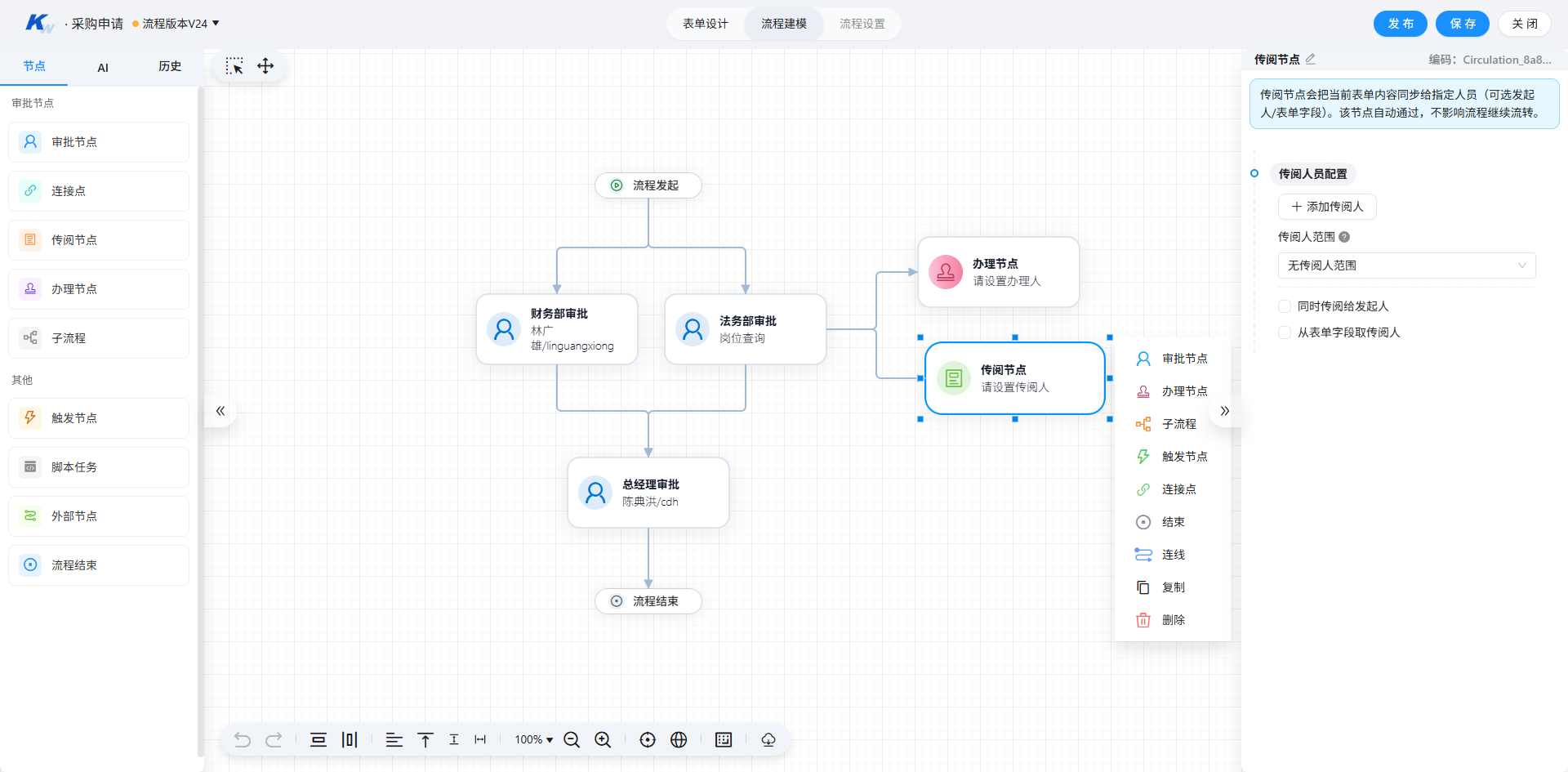
Task: Click the undo arrow in bottom toolbar
Action: (x=243, y=739)
